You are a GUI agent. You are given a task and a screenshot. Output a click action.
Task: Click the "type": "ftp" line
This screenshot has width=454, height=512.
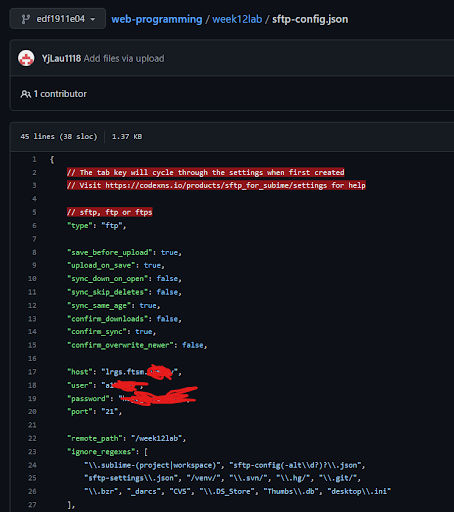[97, 225]
